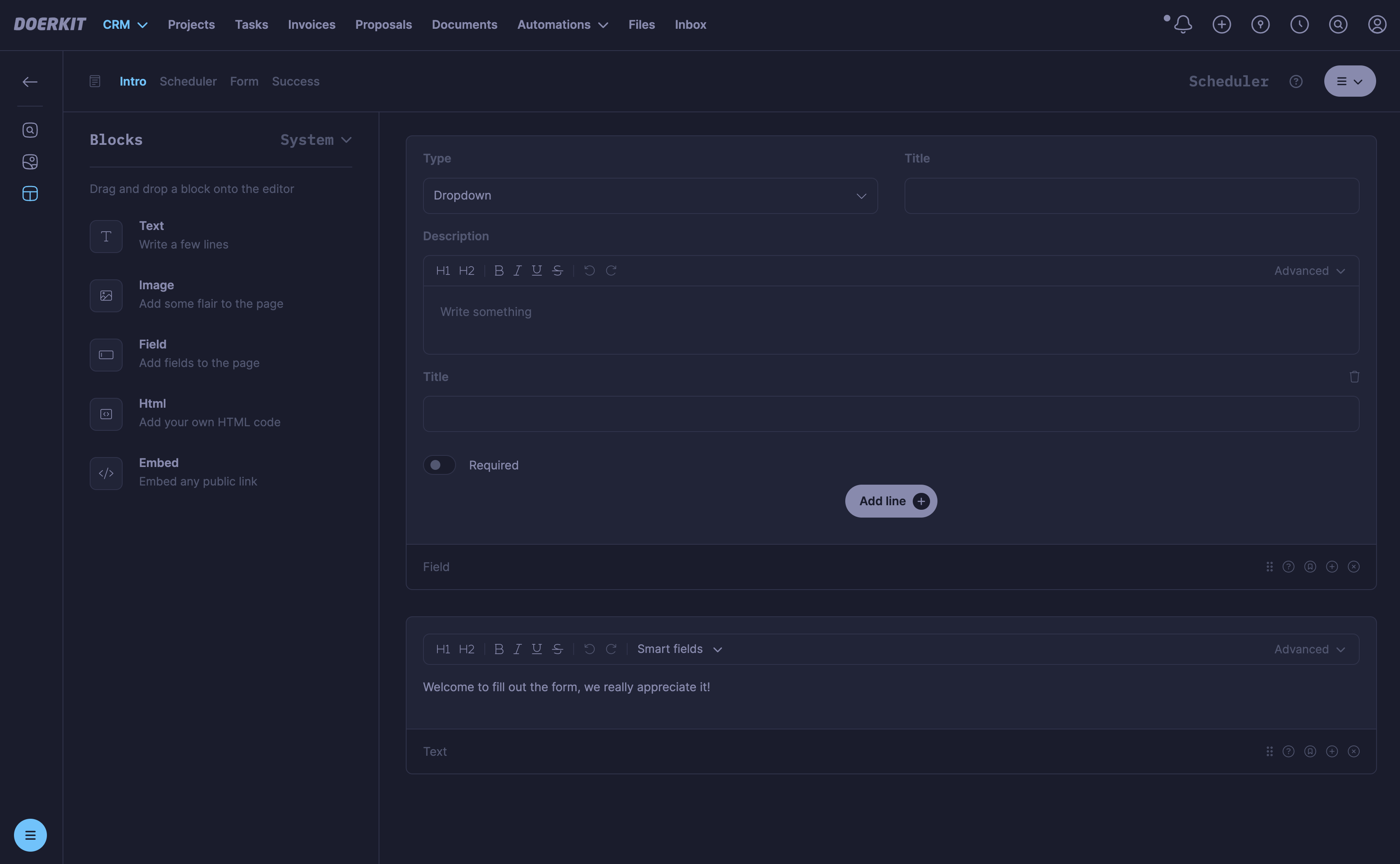The width and height of the screenshot is (1400, 864).
Task: Switch to the Scheduler tab
Action: pyautogui.click(x=188, y=82)
